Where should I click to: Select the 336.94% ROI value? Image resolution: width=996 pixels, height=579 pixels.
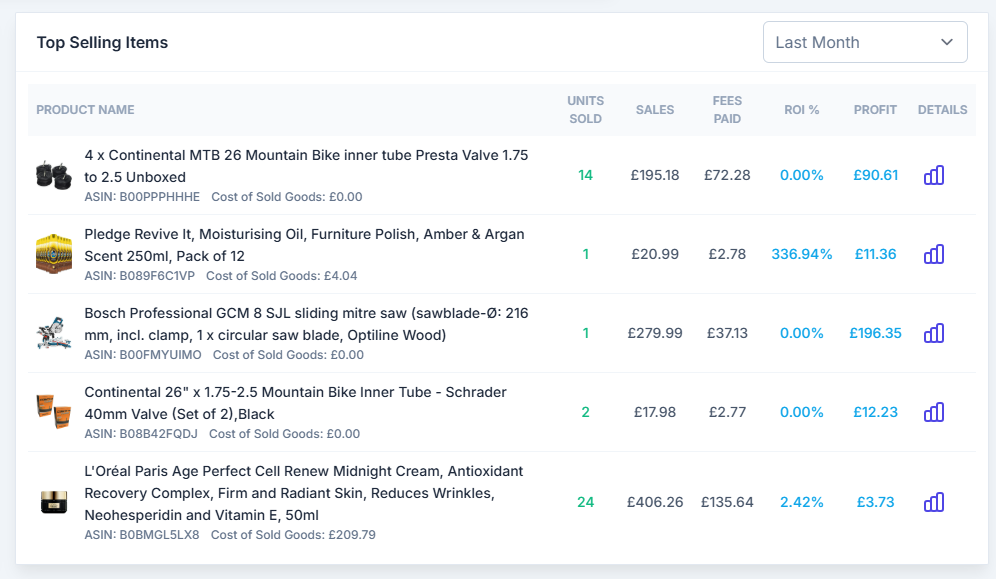point(801,254)
